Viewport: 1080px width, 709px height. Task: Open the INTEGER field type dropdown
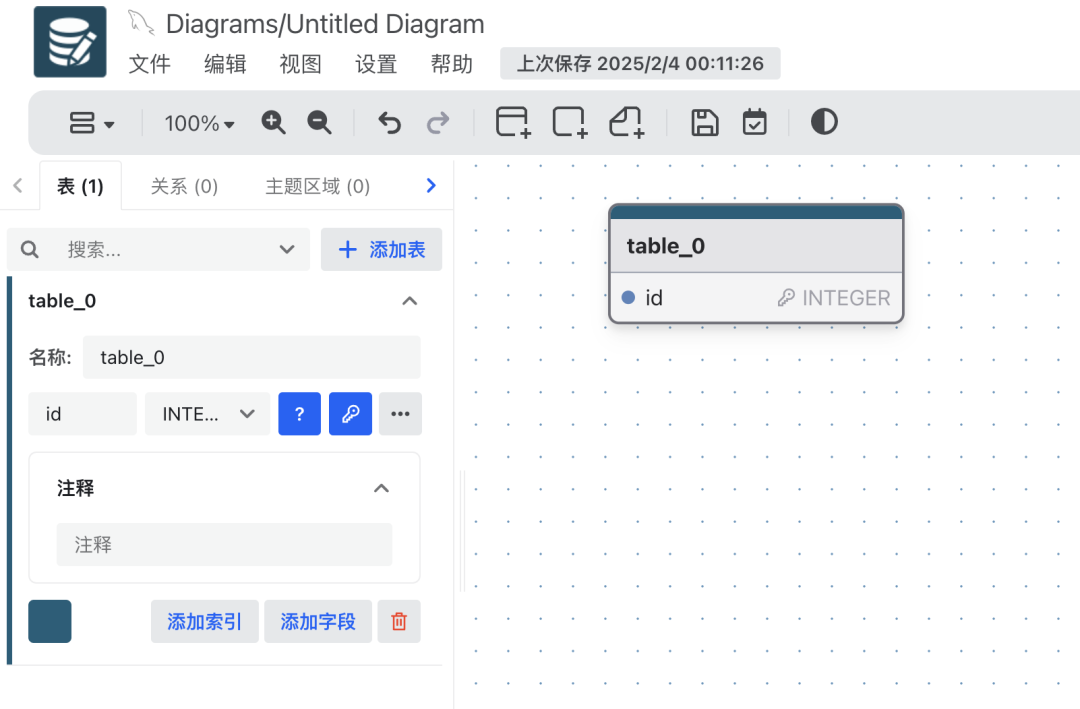tap(207, 413)
